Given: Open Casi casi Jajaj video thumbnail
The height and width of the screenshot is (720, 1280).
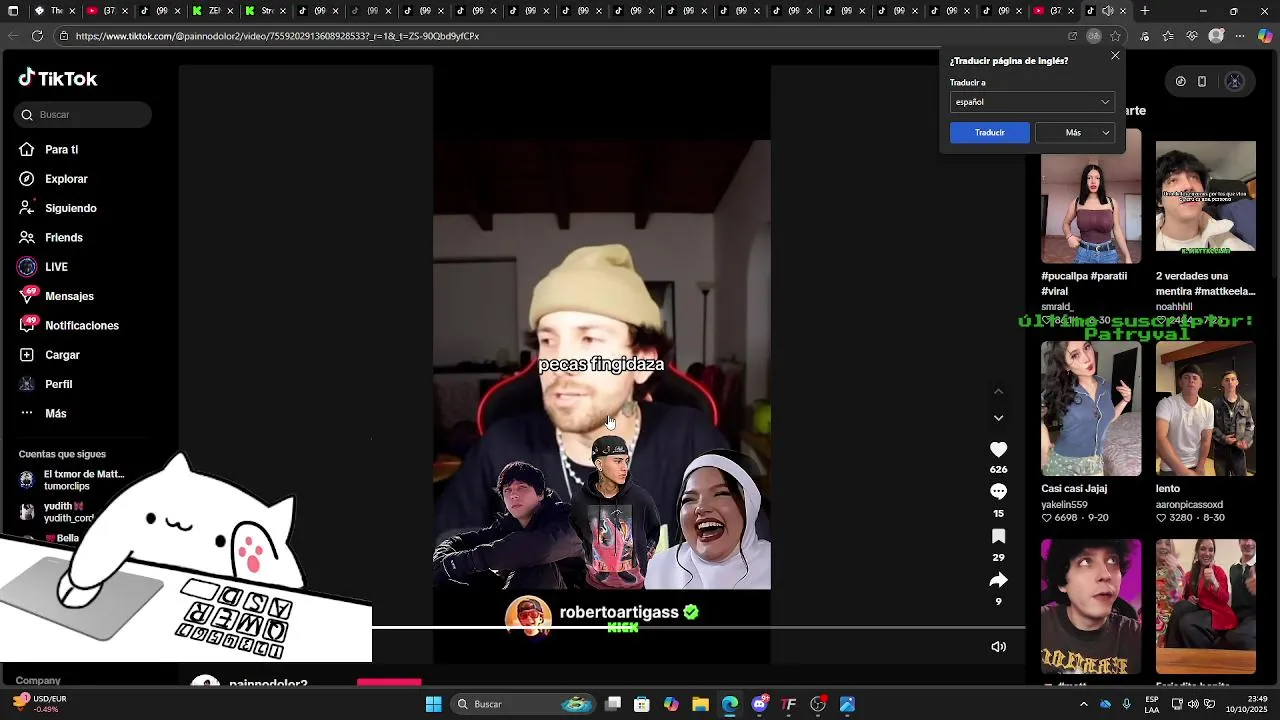Looking at the screenshot, I should tap(1090, 409).
